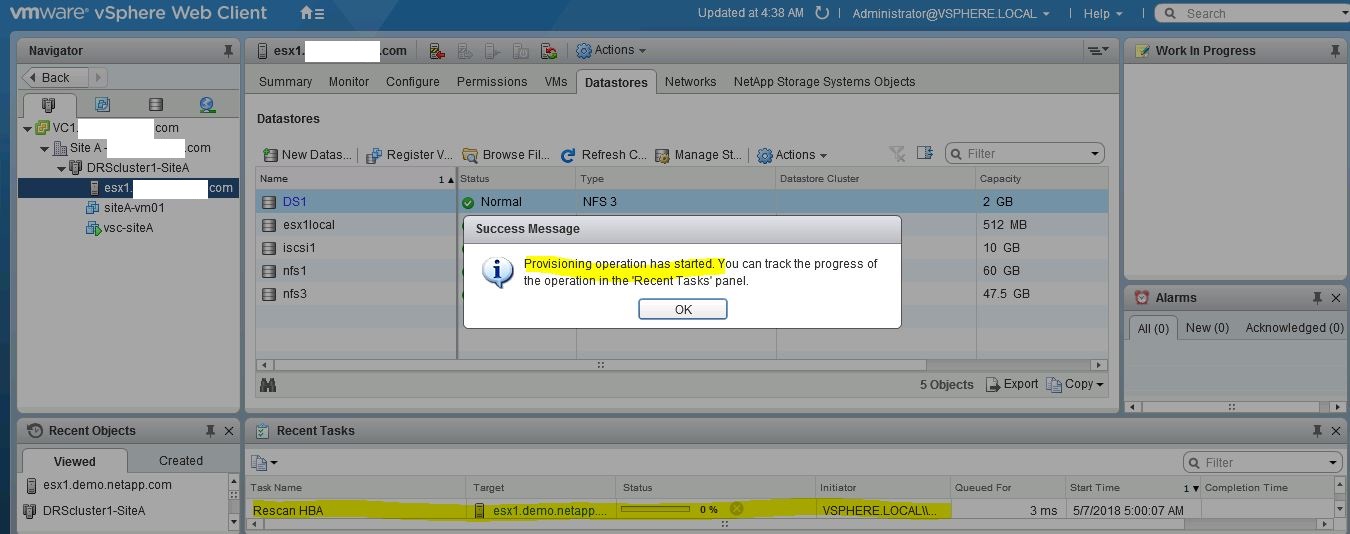
Task: Open the NetApp Storage Systems Objects tab
Action: coord(824,82)
